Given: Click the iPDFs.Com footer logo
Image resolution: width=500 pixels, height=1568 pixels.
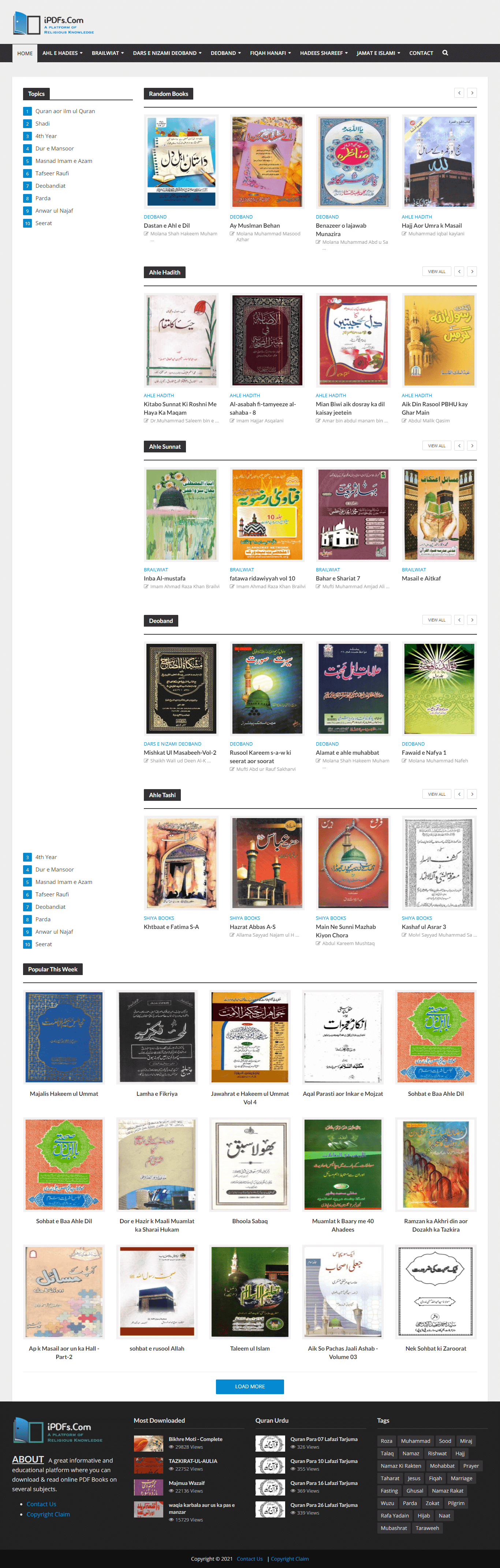Looking at the screenshot, I should tap(58, 1430).
